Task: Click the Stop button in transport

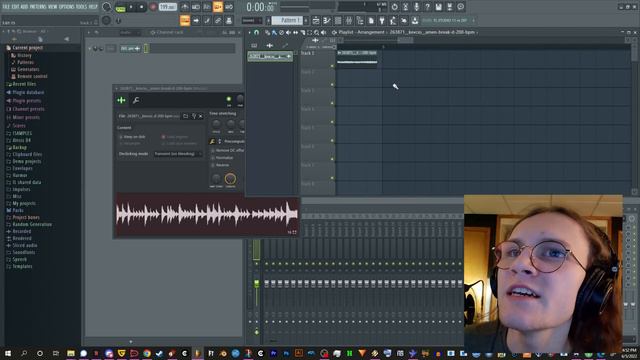Action: (x=141, y=7)
